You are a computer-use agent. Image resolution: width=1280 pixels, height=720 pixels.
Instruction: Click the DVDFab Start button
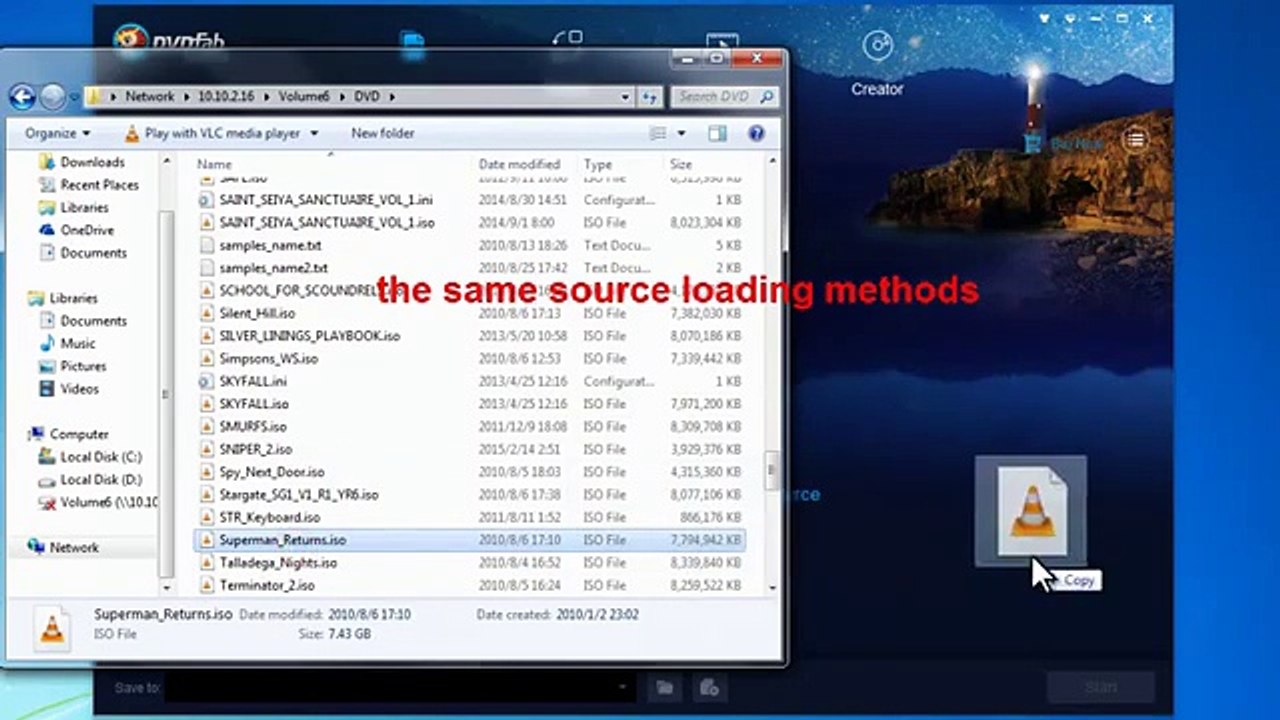(1100, 688)
